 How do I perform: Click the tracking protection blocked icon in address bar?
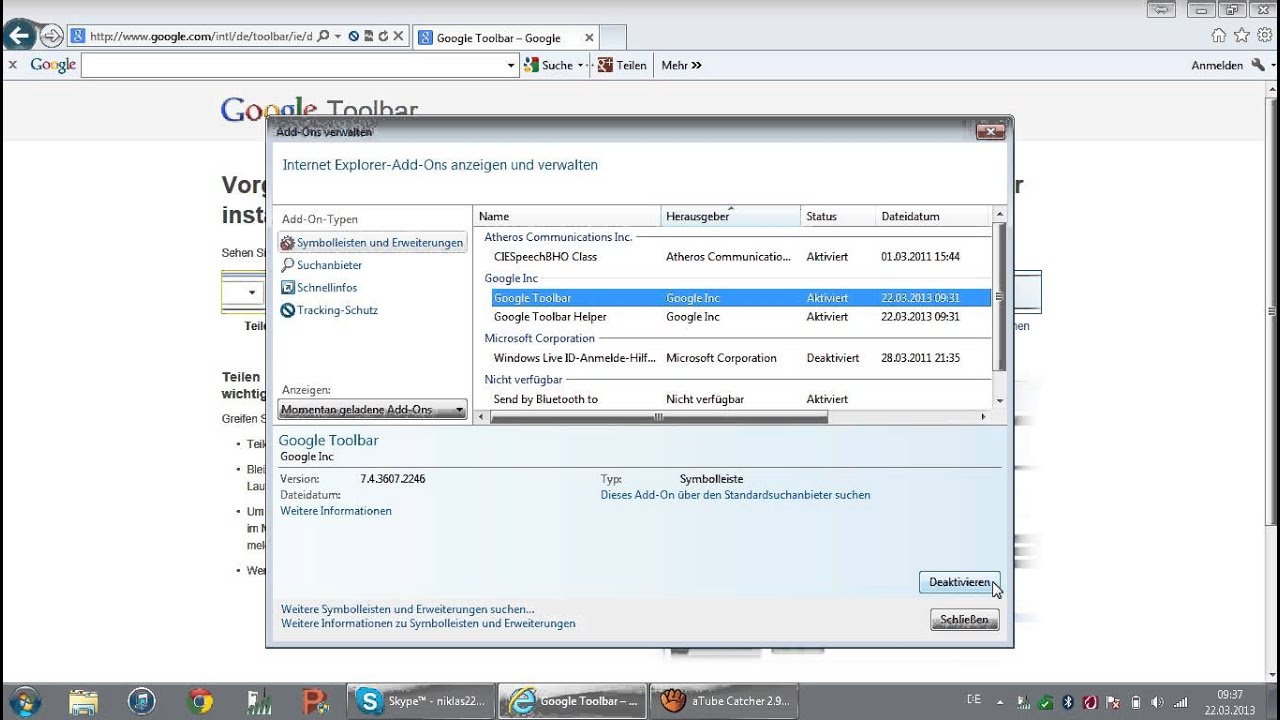[353, 37]
